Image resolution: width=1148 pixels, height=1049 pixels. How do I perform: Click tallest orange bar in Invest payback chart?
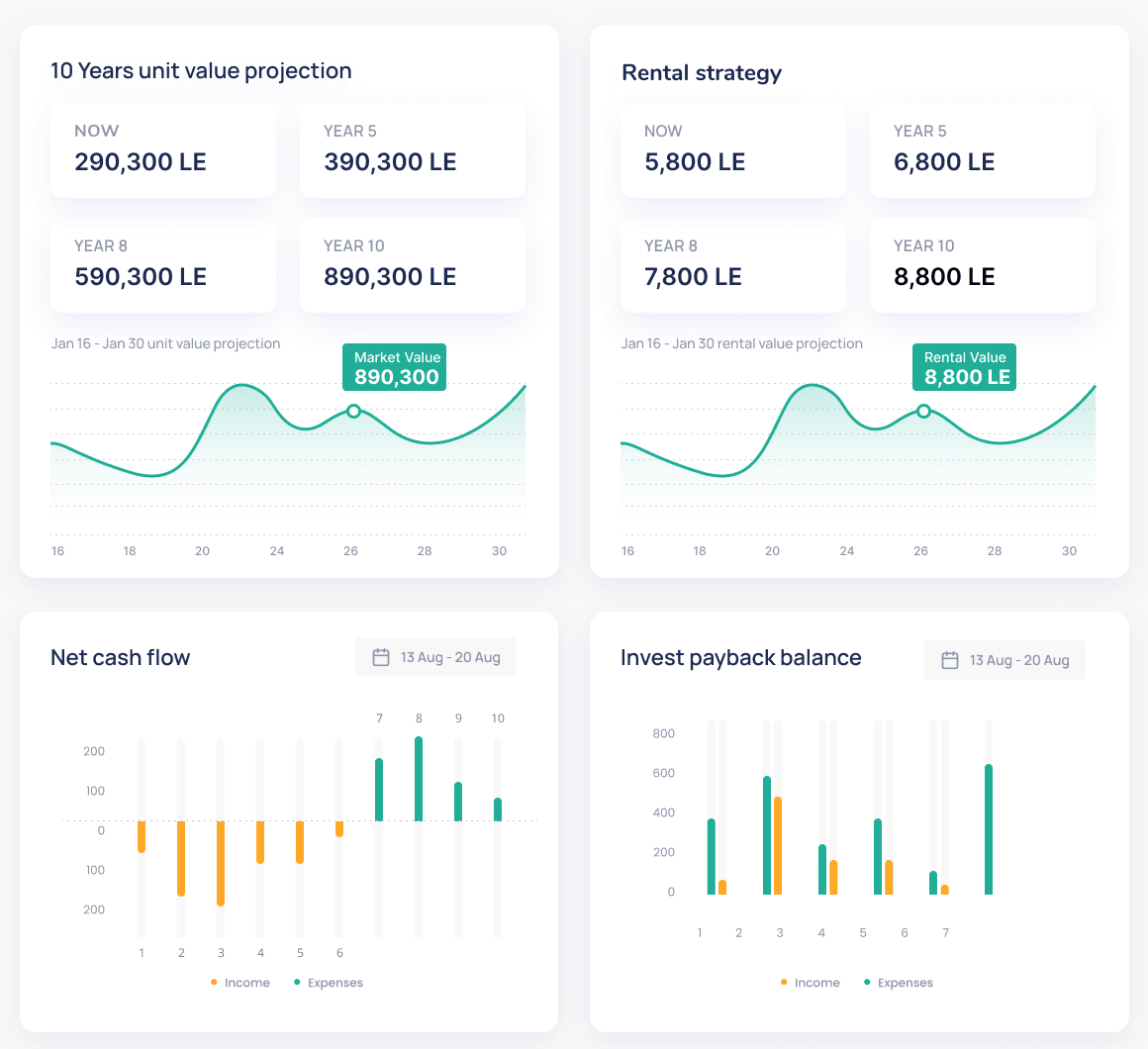point(778,845)
